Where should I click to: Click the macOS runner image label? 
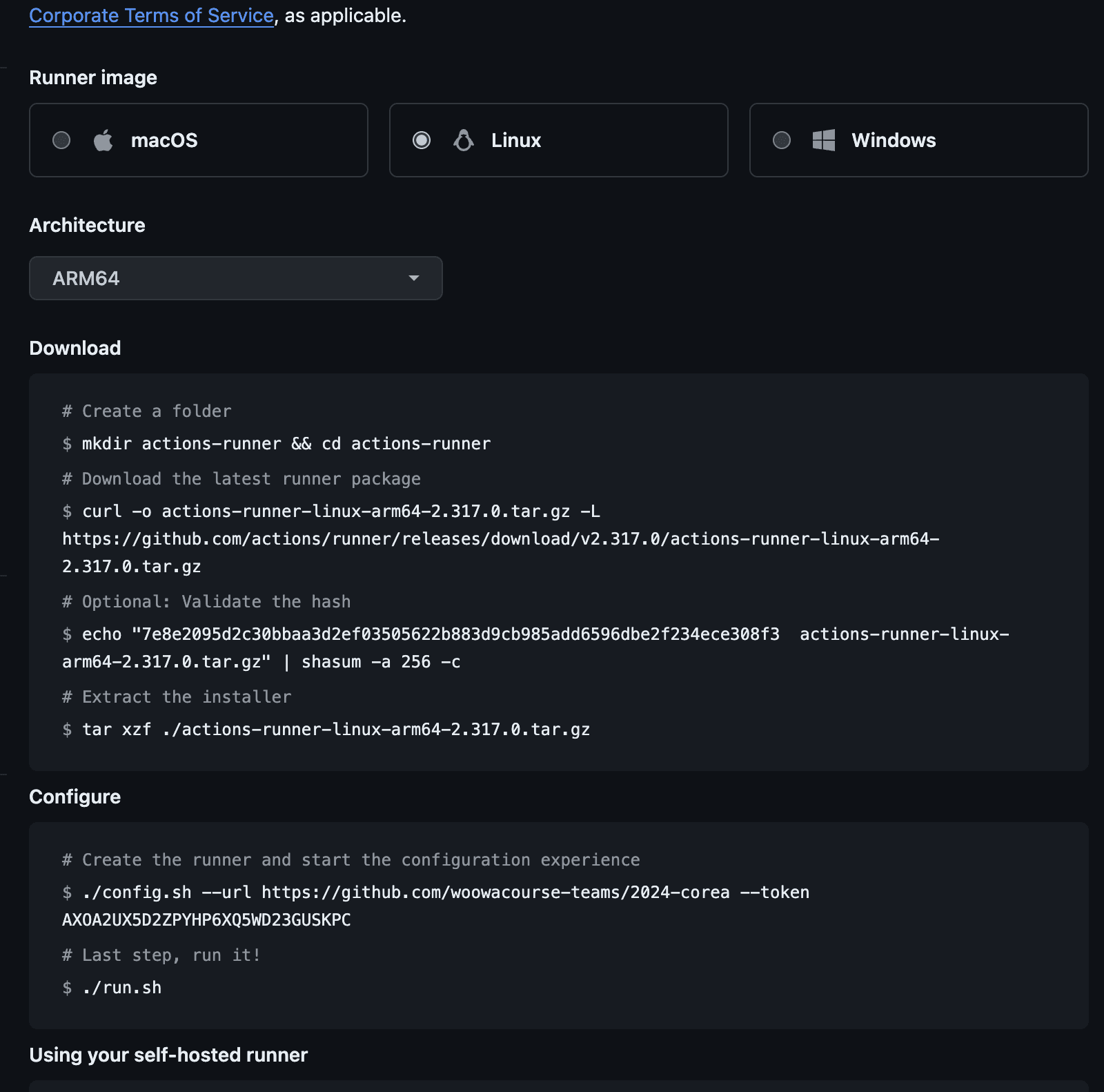(x=164, y=140)
